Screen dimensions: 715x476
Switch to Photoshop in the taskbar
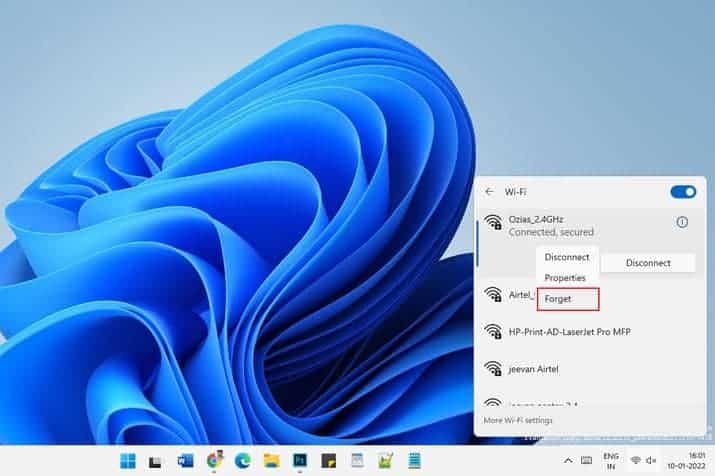click(300, 461)
